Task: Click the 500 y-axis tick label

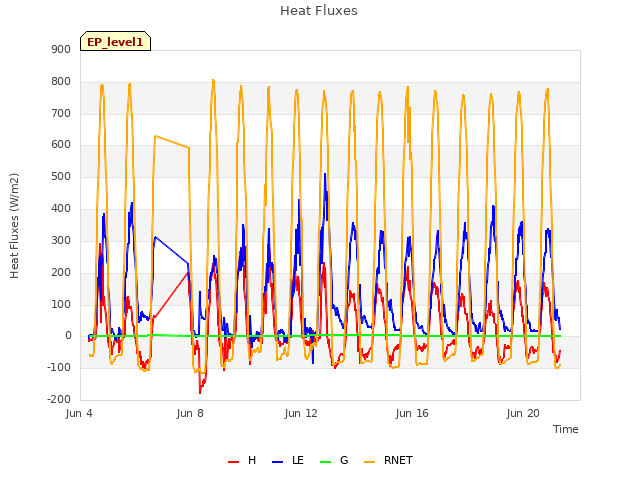Action: pos(61,177)
